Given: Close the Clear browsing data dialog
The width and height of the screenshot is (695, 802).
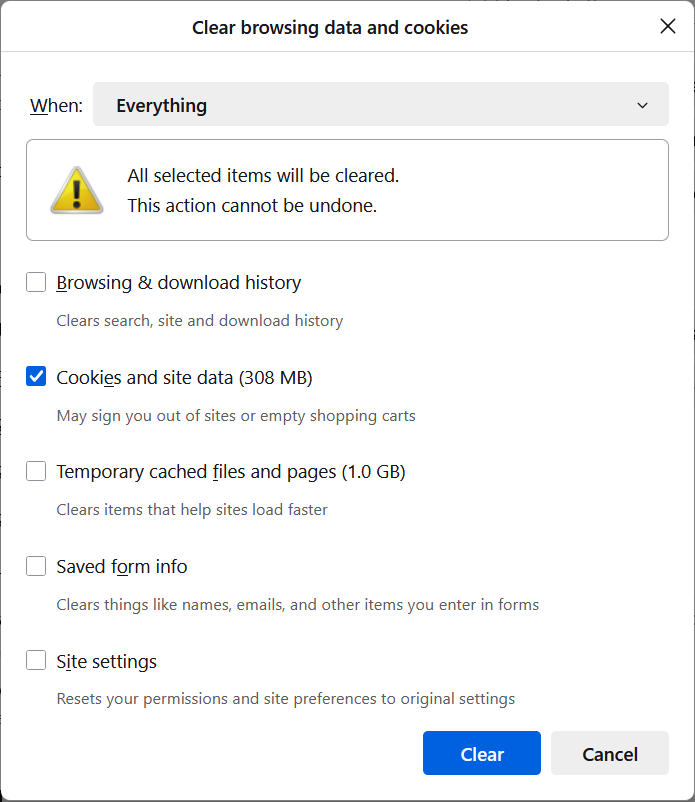Looking at the screenshot, I should [x=667, y=27].
